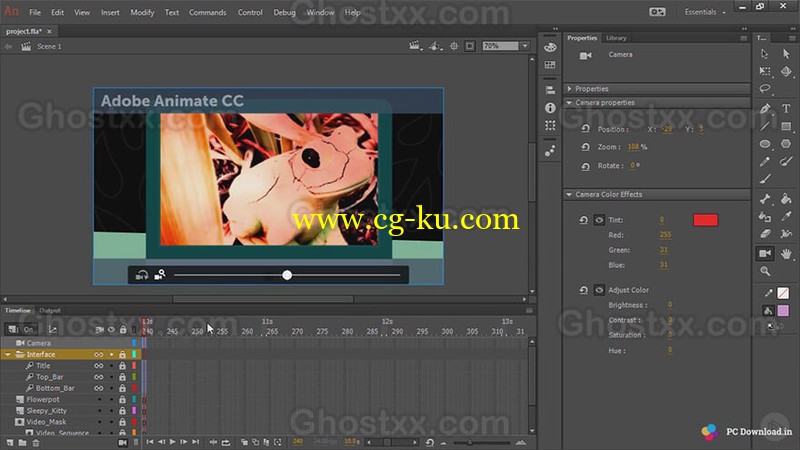This screenshot has width=800, height=450.
Task: Click Delete layer trash icon
Action: pyautogui.click(x=36, y=443)
